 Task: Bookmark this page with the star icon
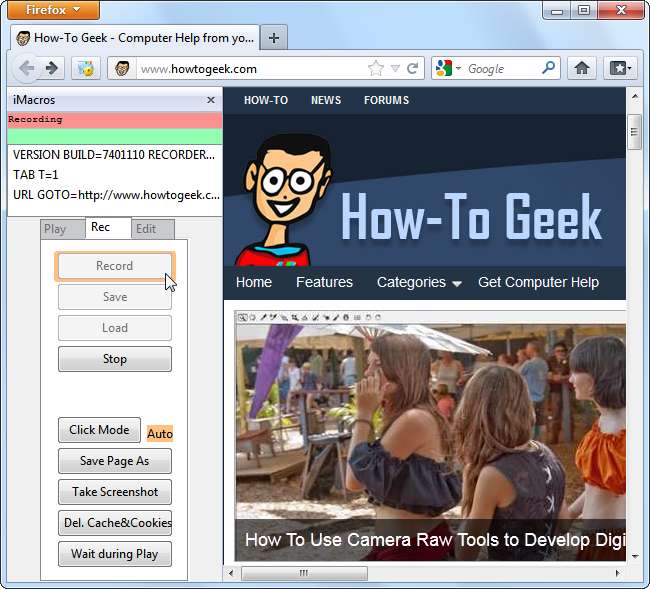(x=376, y=68)
